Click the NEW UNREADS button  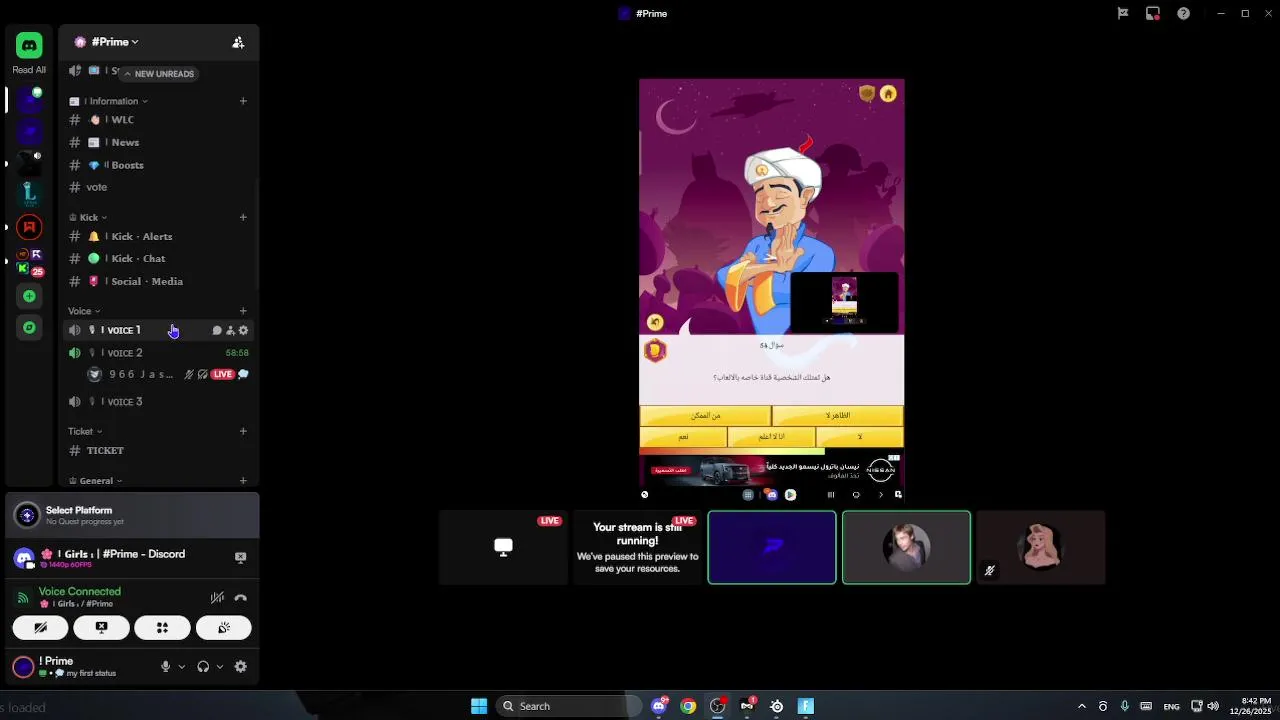click(158, 73)
